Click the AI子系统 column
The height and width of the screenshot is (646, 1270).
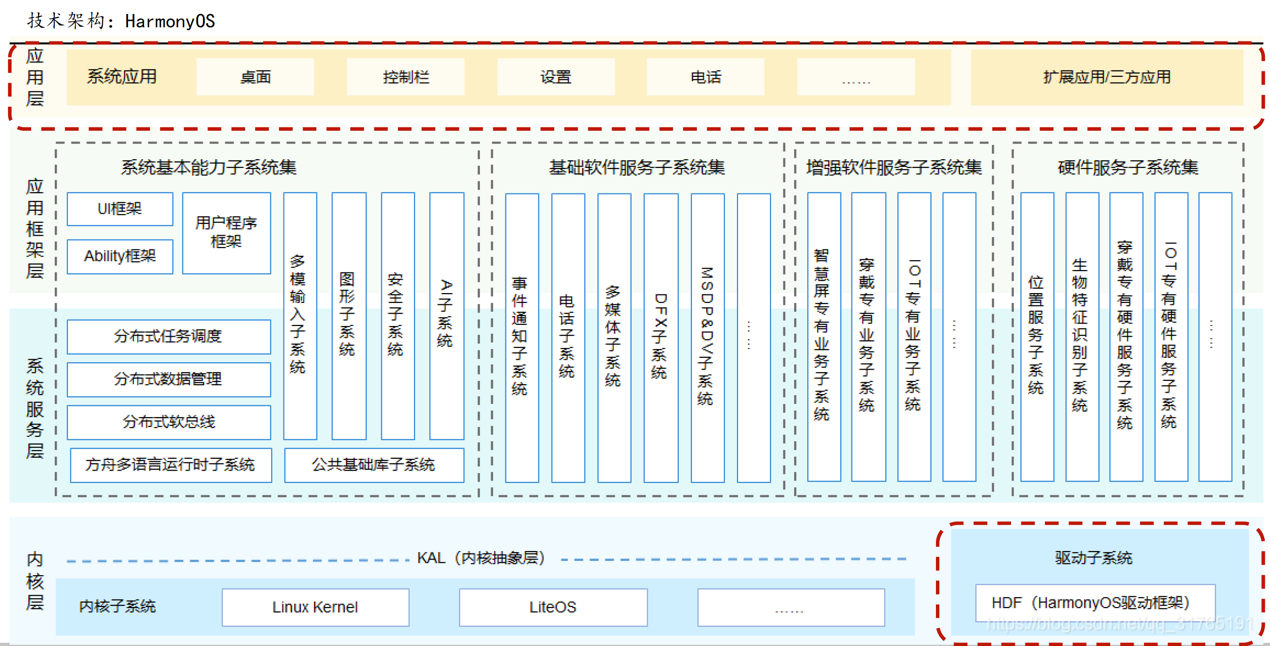446,316
